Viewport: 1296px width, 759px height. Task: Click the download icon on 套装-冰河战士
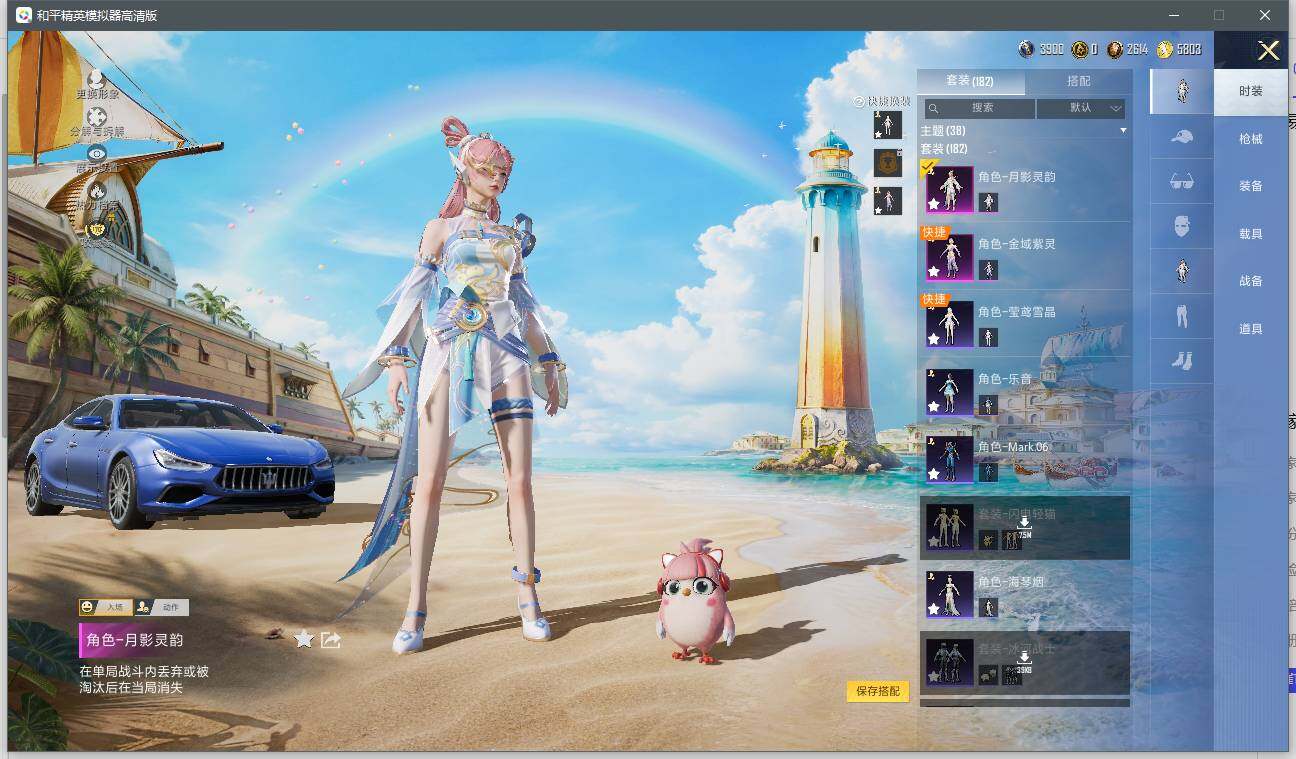click(x=1024, y=657)
